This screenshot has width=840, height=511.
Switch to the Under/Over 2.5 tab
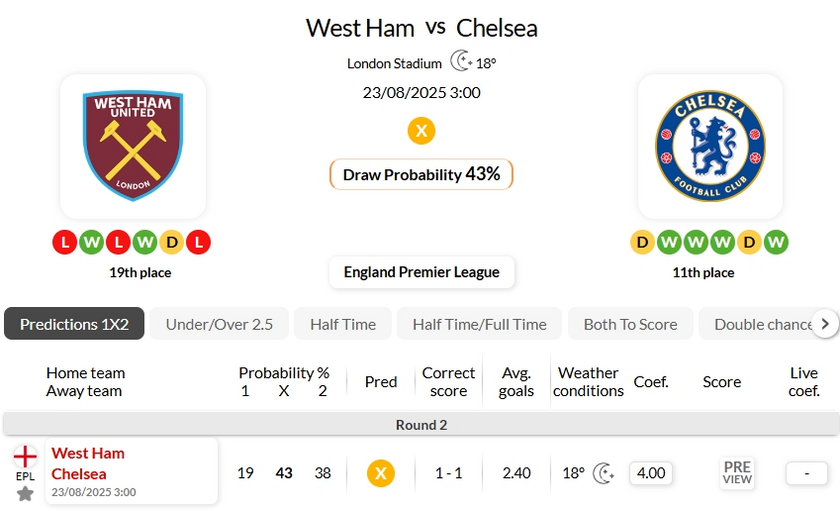pos(219,324)
